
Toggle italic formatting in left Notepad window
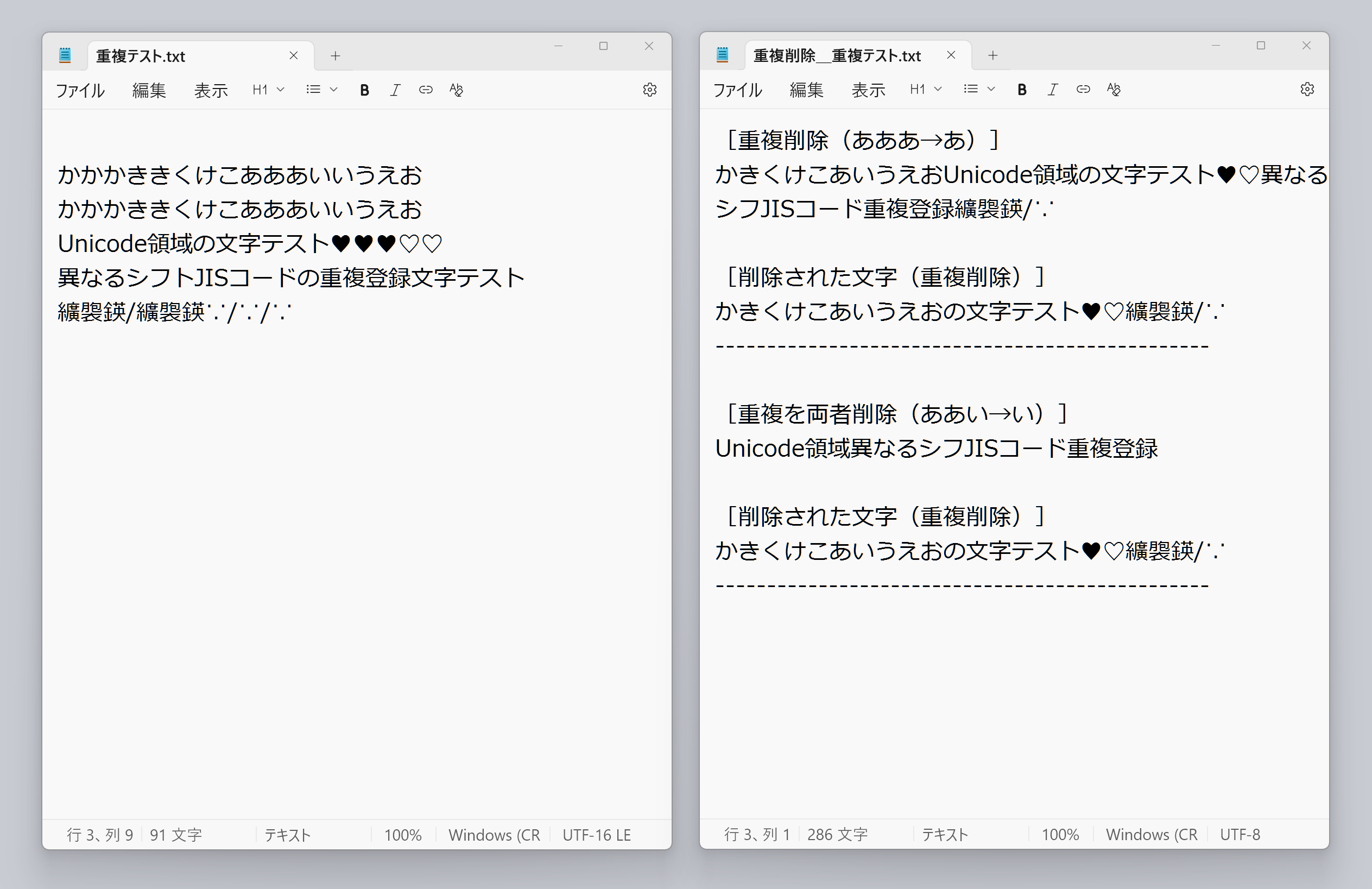(x=395, y=90)
